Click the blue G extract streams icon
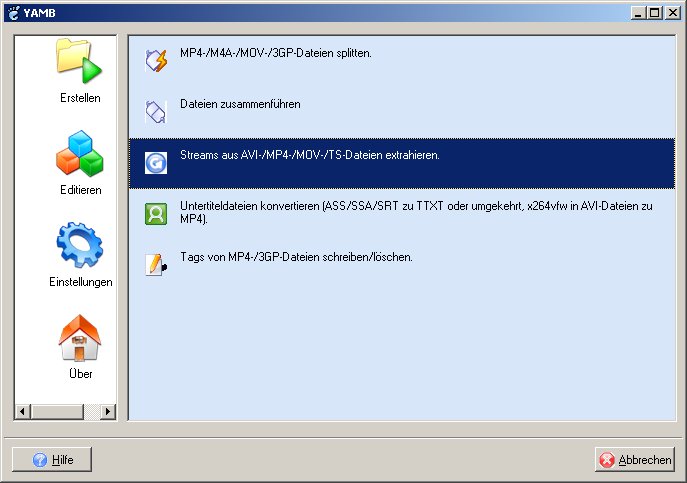This screenshot has width=687, height=483. pyautogui.click(x=156, y=163)
